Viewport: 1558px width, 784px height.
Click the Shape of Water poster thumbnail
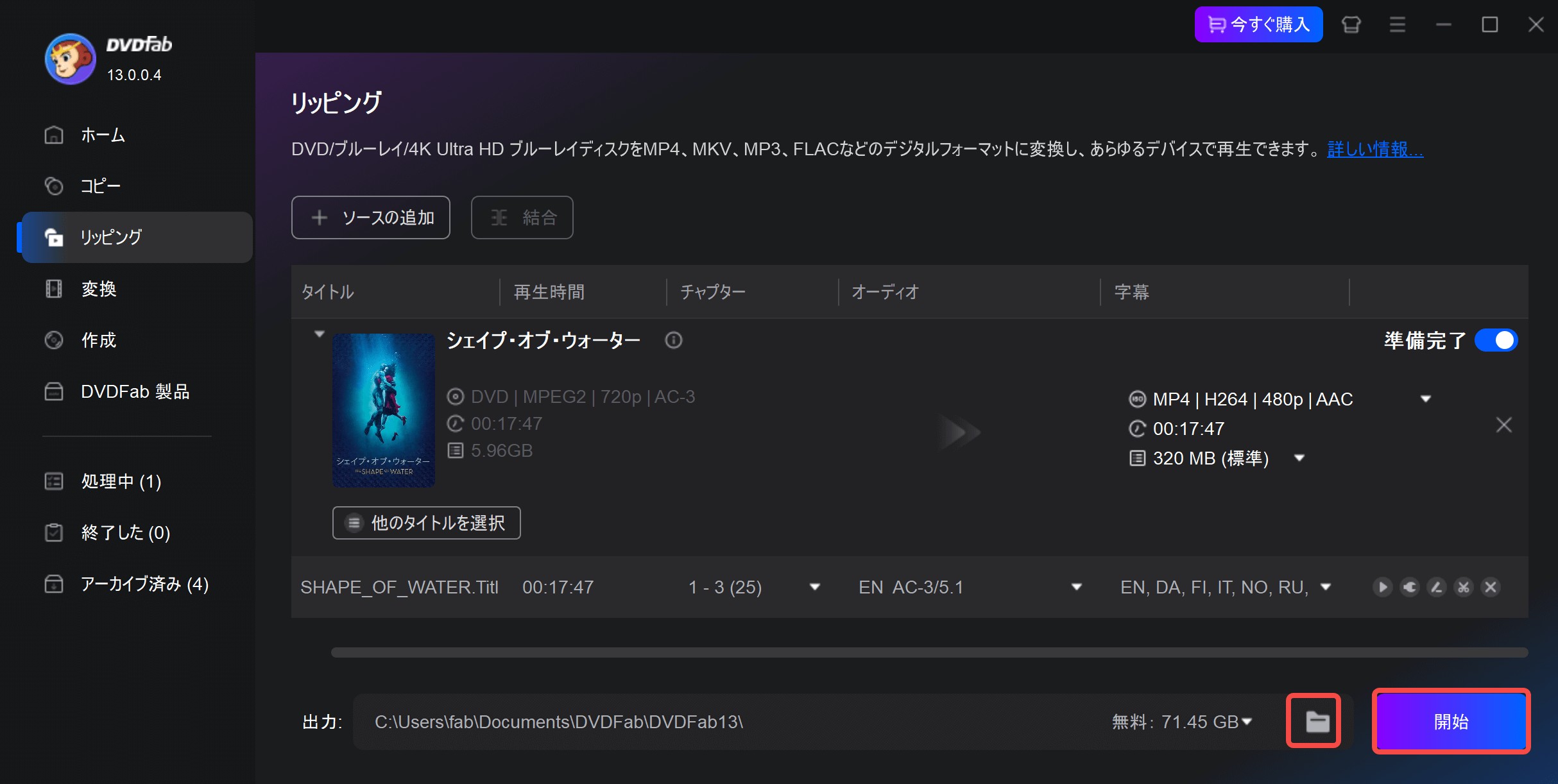(384, 410)
